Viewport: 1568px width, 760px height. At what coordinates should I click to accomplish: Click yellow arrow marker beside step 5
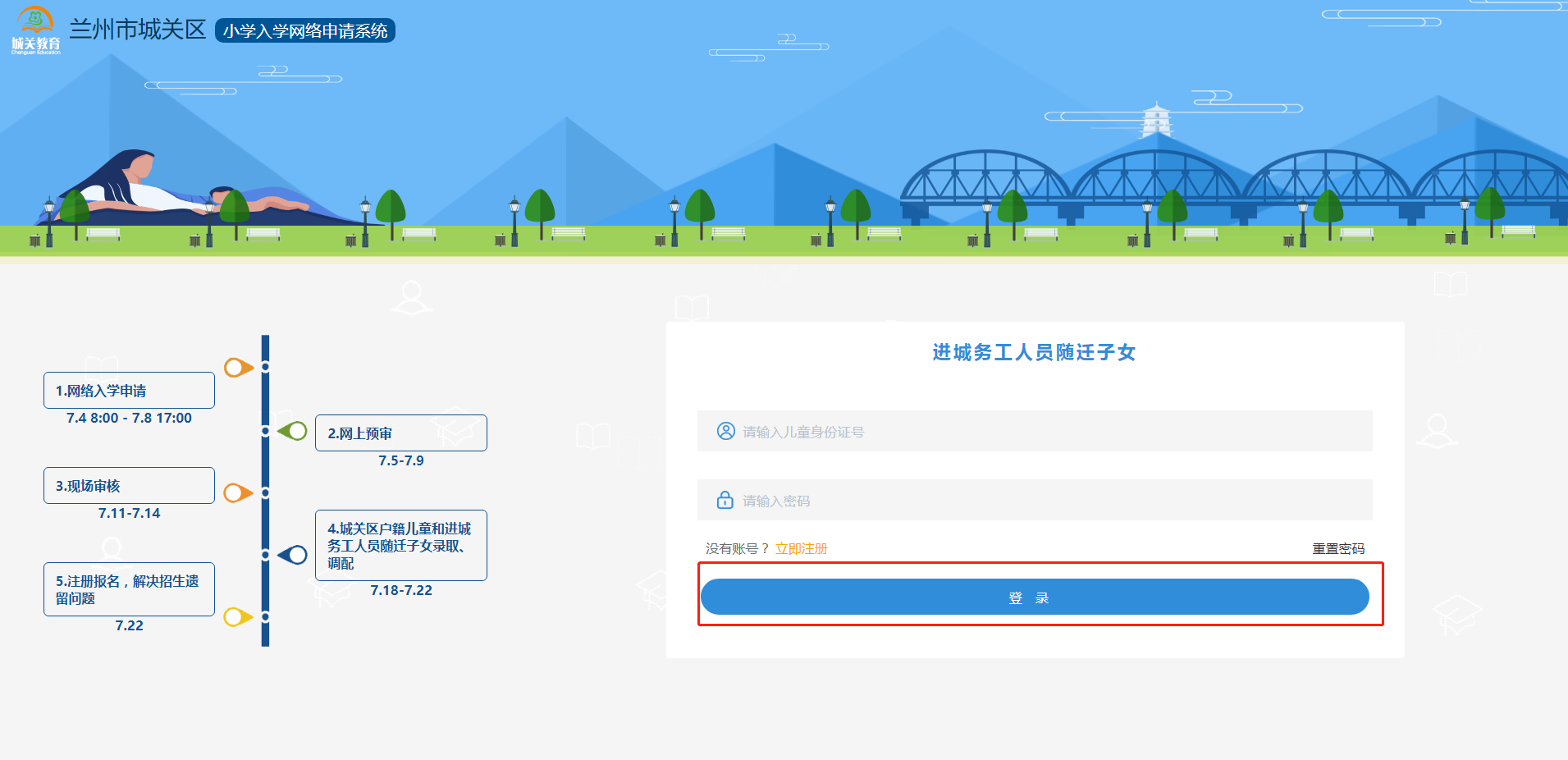pyautogui.click(x=239, y=616)
